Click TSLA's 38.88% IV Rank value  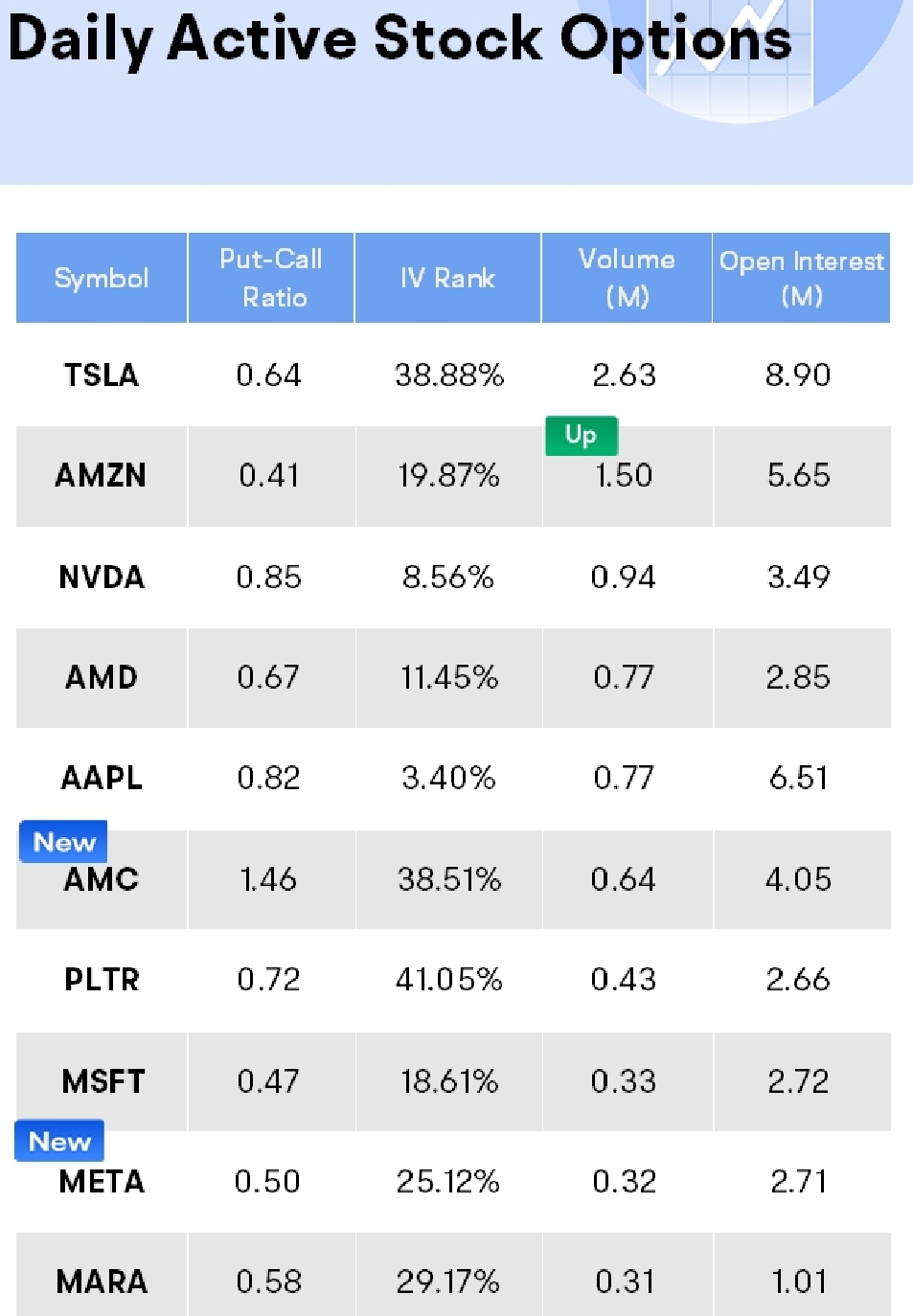(448, 374)
